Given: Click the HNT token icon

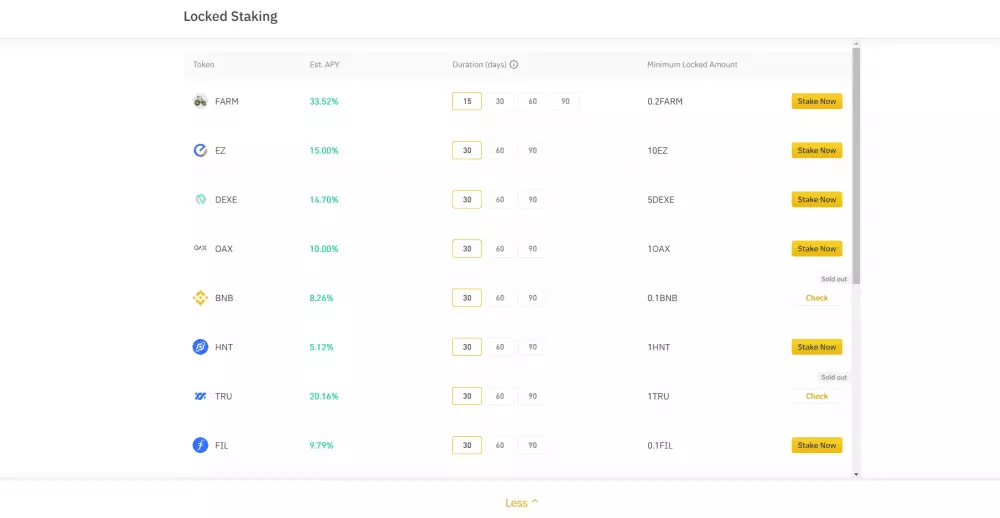Looking at the screenshot, I should [x=200, y=347].
